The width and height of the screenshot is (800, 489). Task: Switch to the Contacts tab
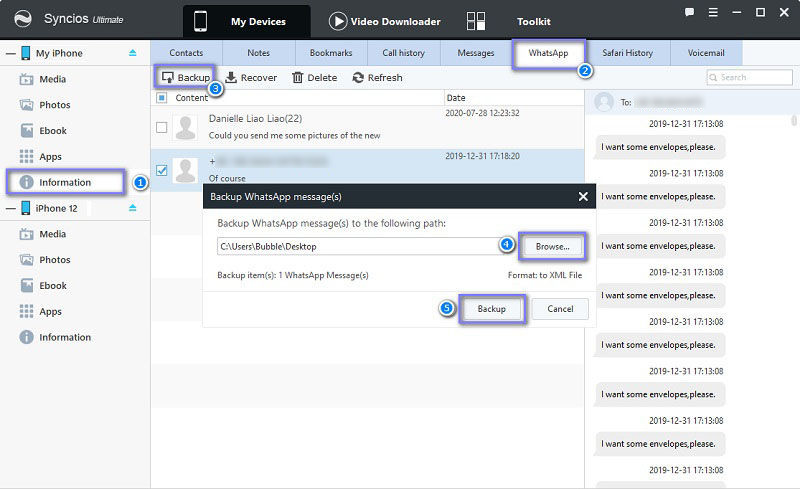pos(186,53)
